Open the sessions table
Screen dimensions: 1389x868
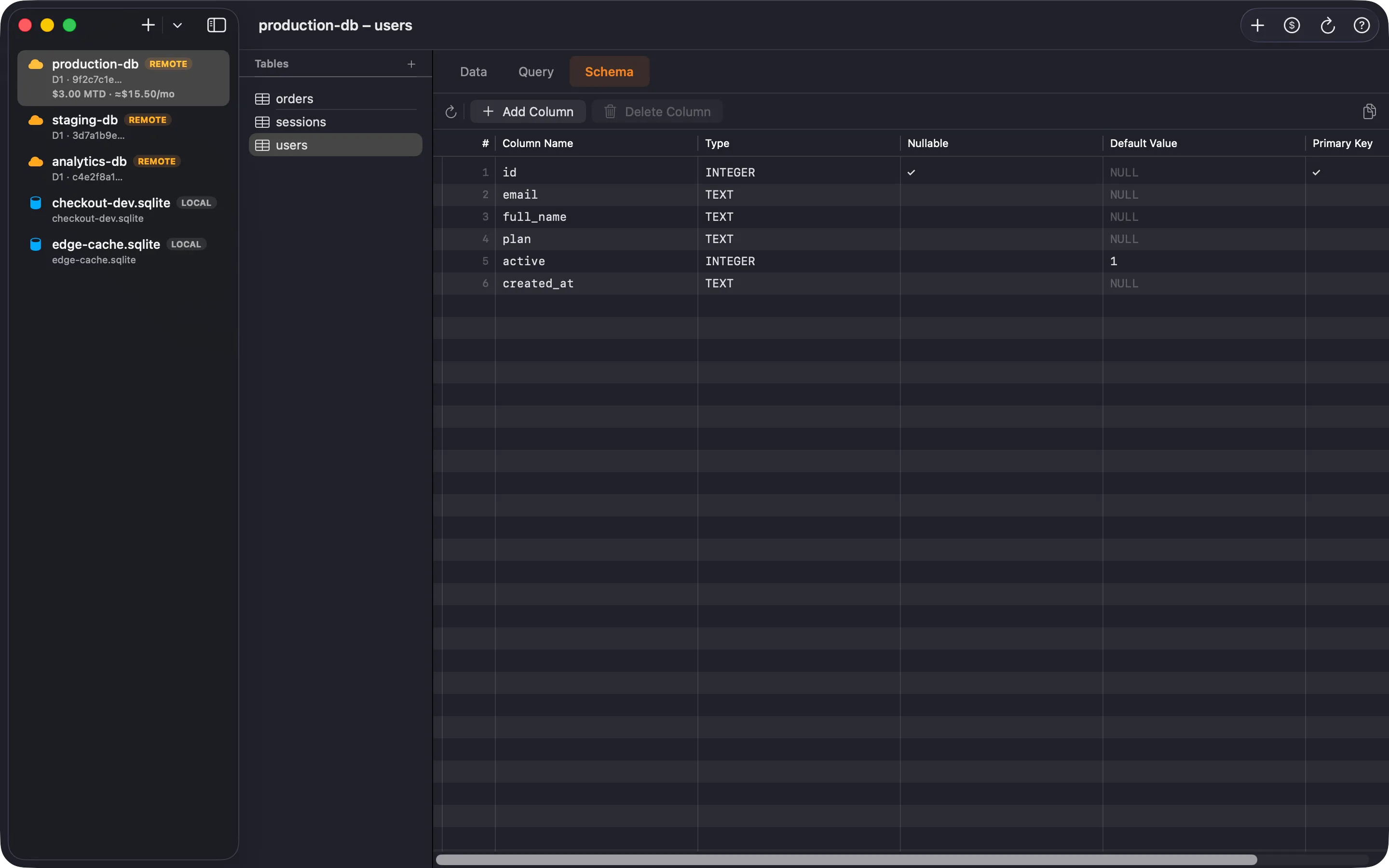tap(336, 122)
